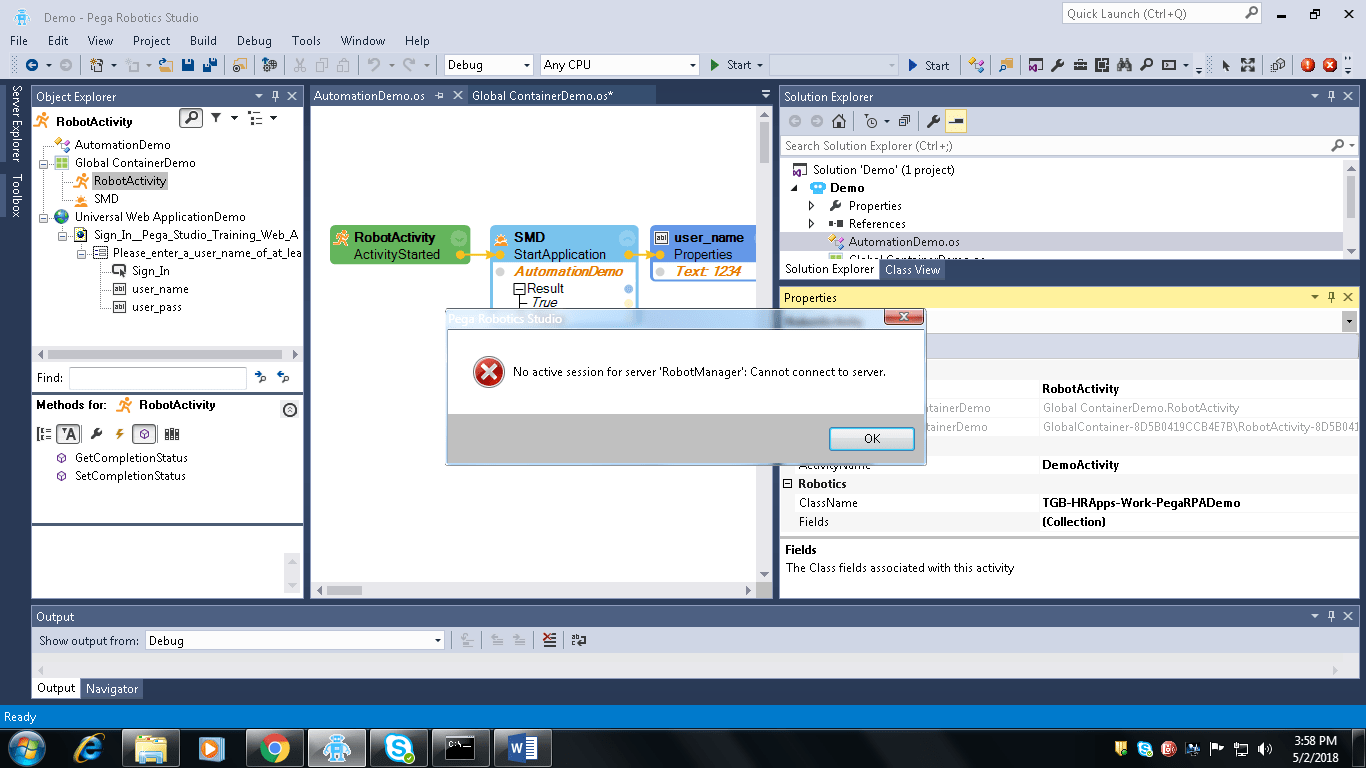Click the Solution Explorer wrench properties icon
This screenshot has width=1366, height=768.
coord(933,121)
